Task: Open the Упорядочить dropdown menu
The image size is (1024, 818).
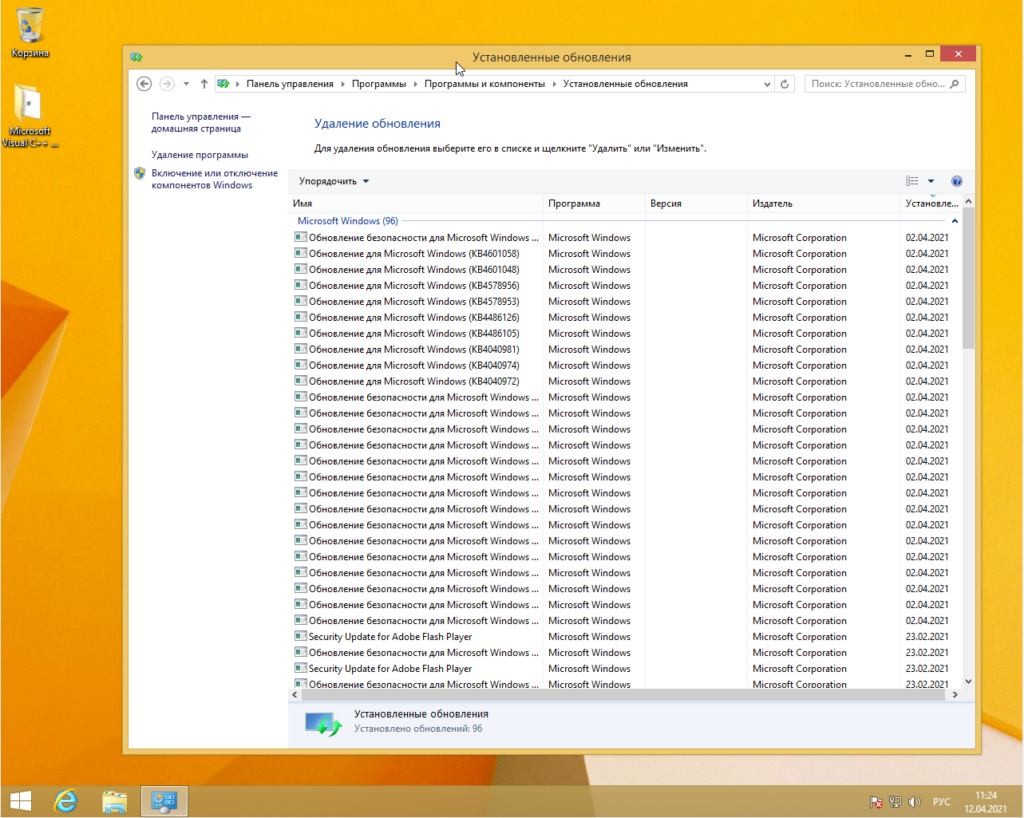Action: point(334,181)
